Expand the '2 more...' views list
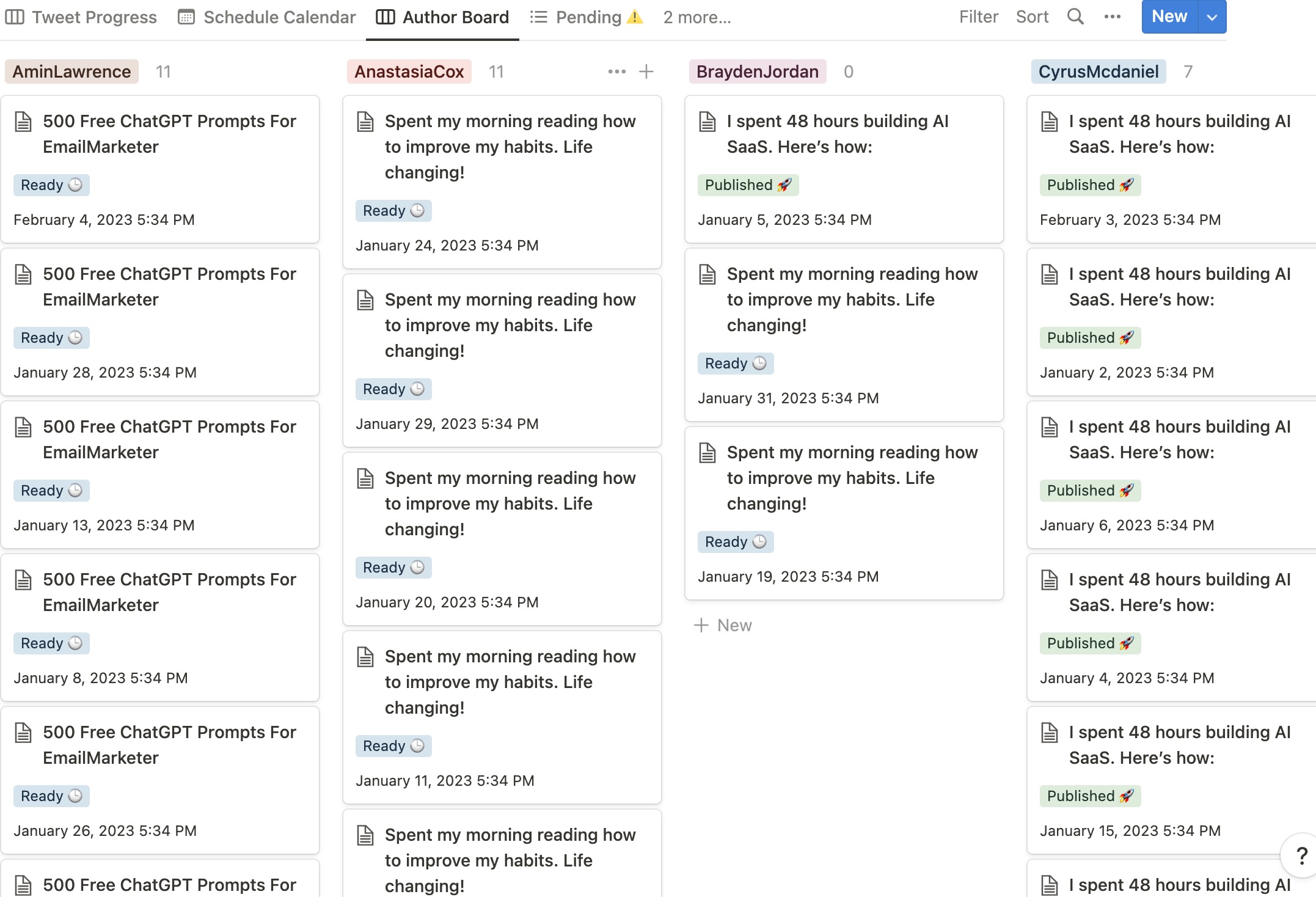The image size is (1316, 897). click(x=697, y=17)
